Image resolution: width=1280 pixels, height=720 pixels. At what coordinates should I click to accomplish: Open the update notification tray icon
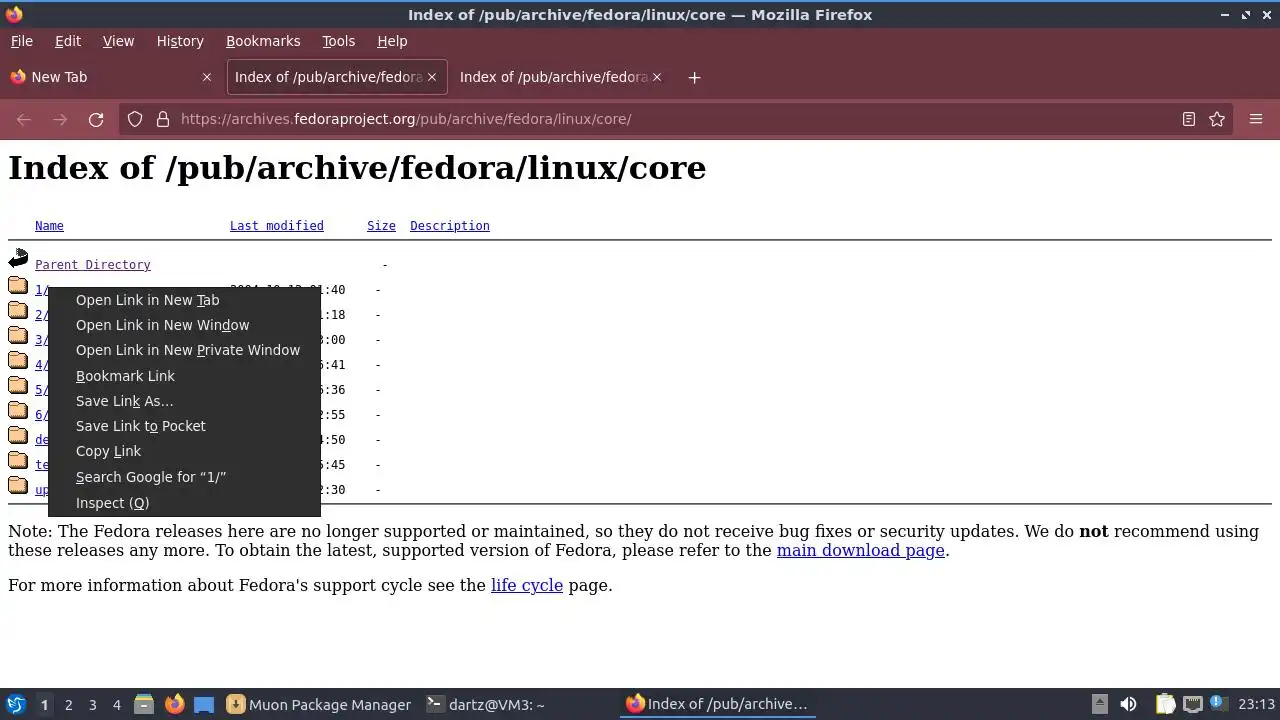click(x=1219, y=703)
